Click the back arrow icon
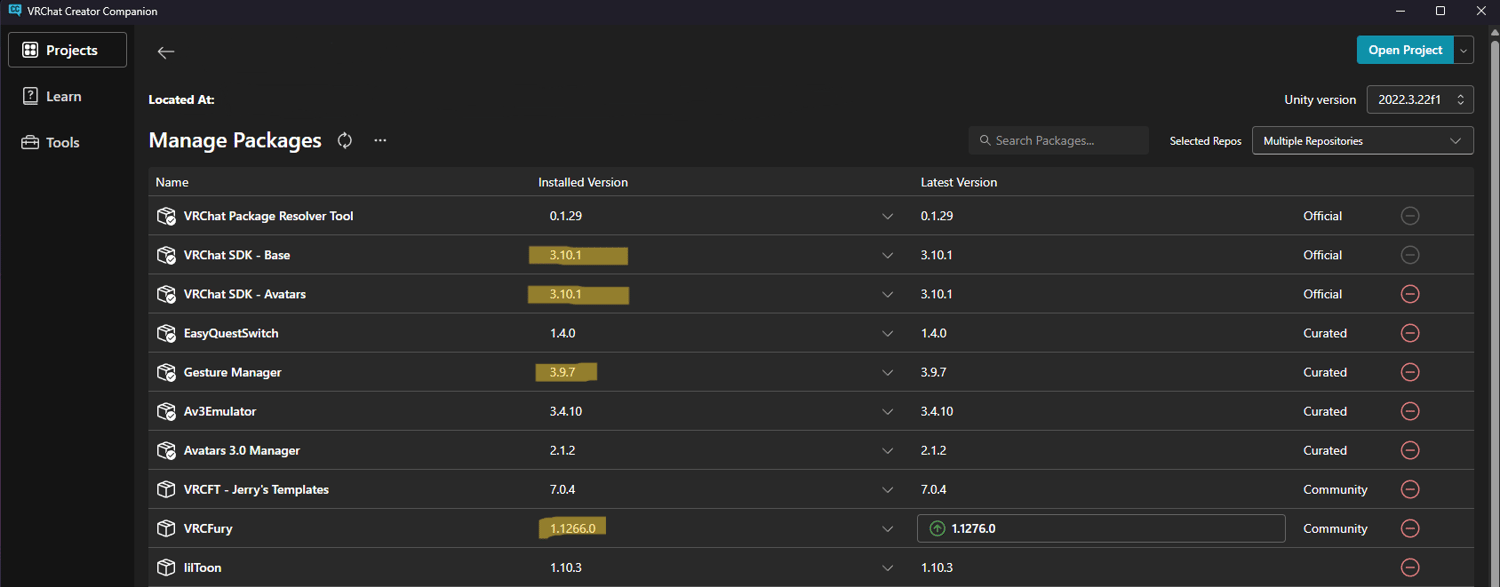 point(166,52)
